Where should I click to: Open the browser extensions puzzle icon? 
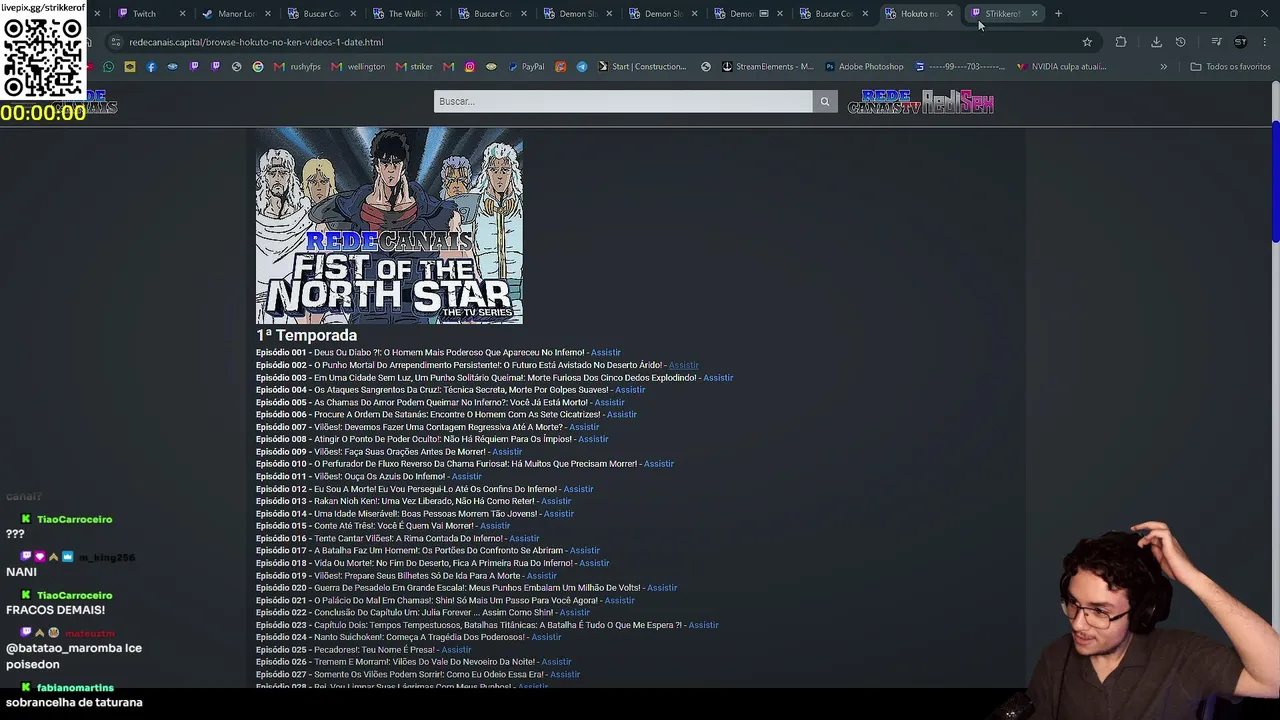point(1121,42)
